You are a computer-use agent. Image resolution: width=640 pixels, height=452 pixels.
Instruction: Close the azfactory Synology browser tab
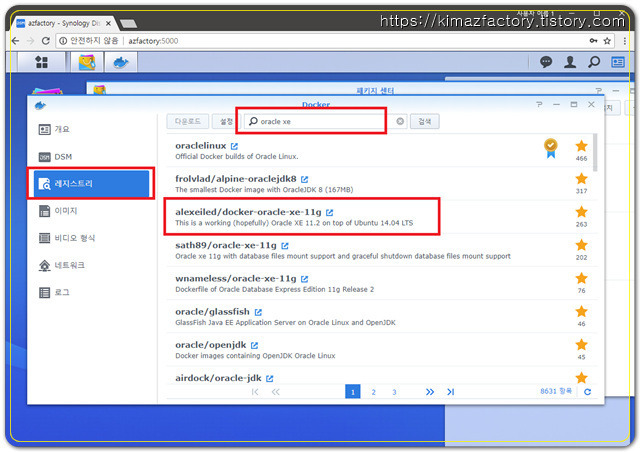108,24
